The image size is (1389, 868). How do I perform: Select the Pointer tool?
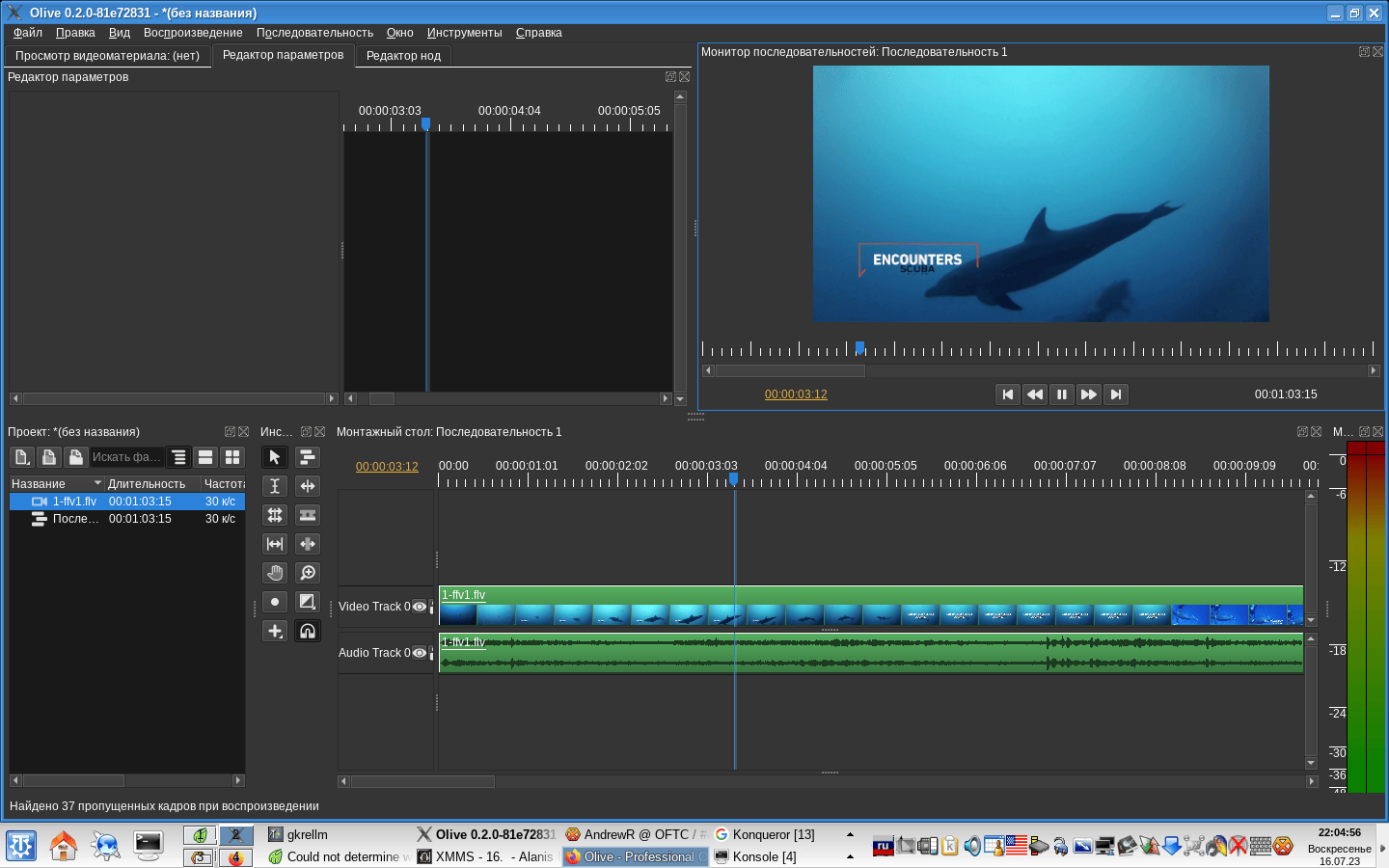coord(275,457)
